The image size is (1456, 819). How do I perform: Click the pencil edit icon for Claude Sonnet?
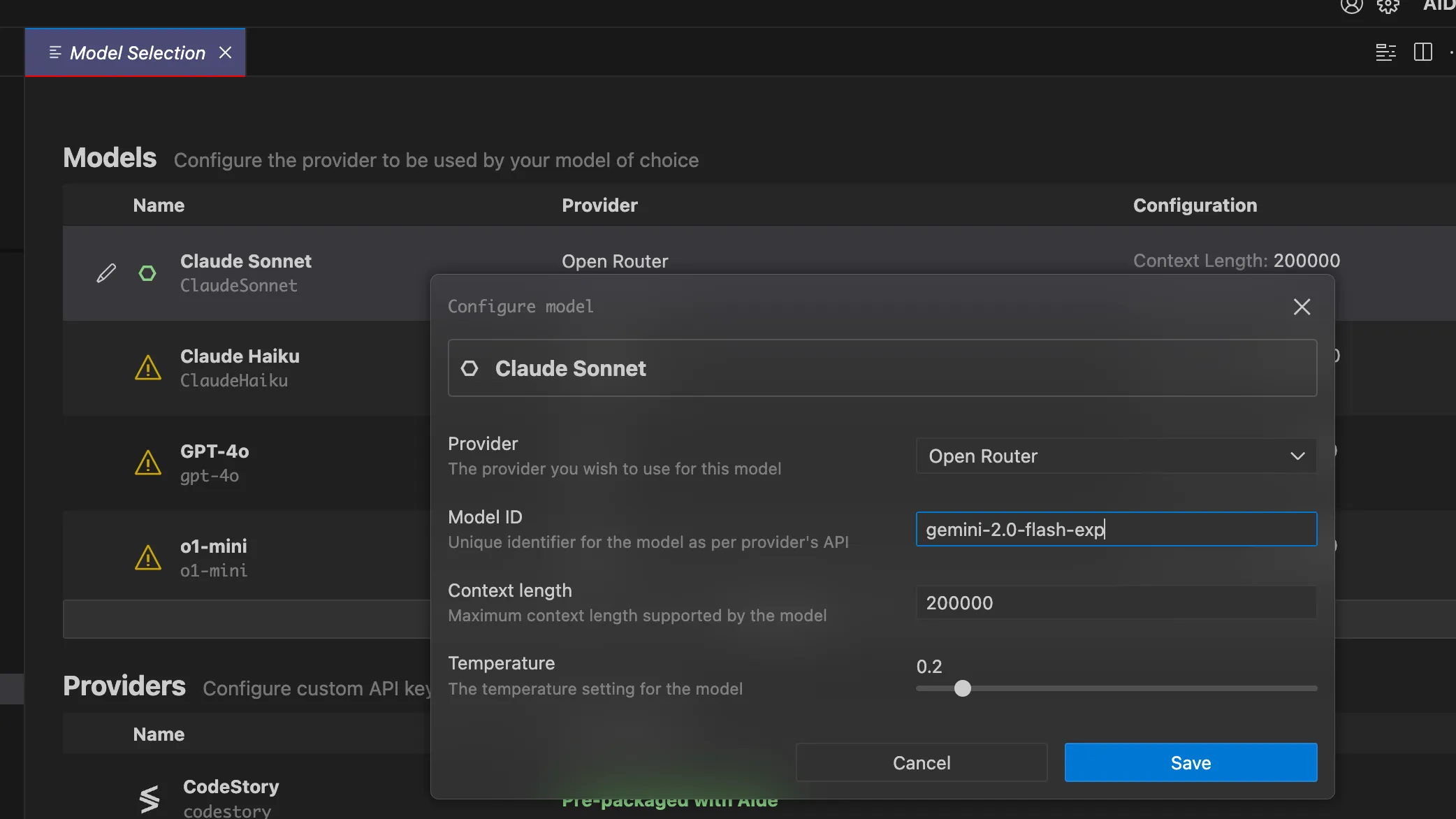(x=106, y=273)
